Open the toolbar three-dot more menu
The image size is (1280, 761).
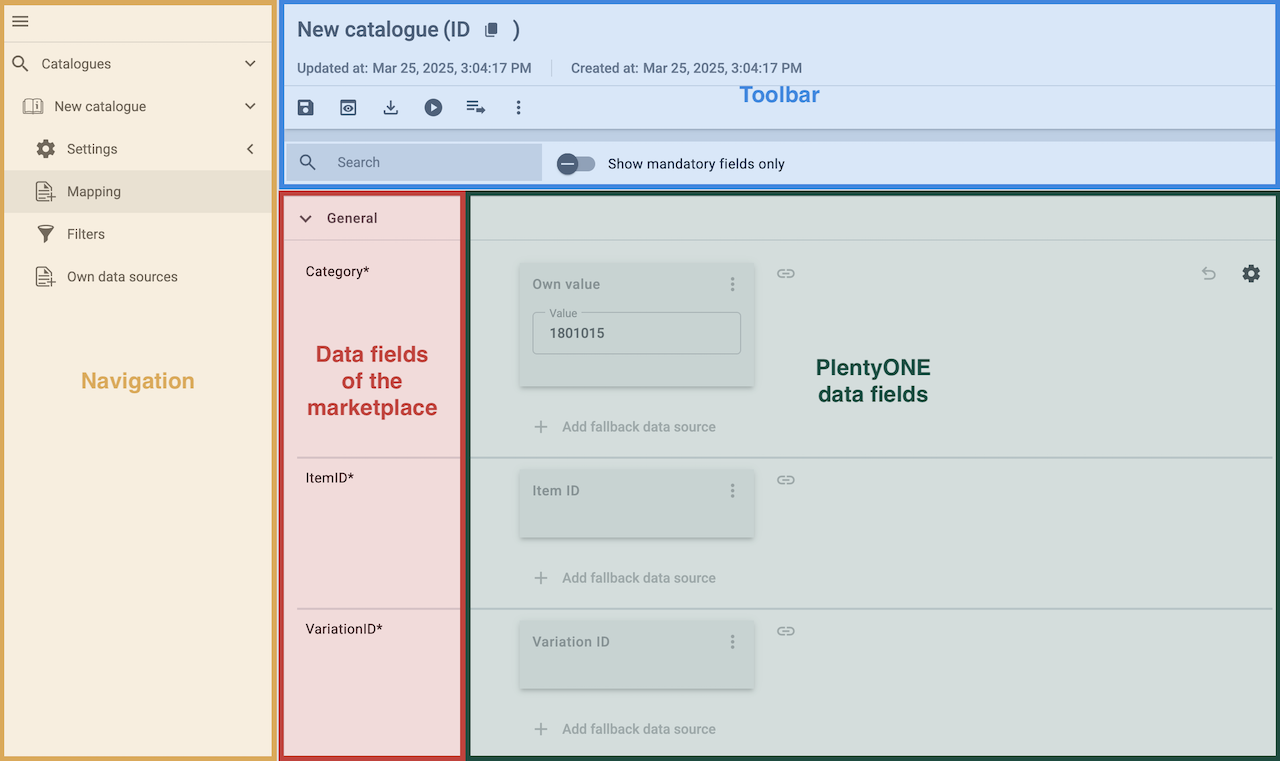tap(518, 107)
